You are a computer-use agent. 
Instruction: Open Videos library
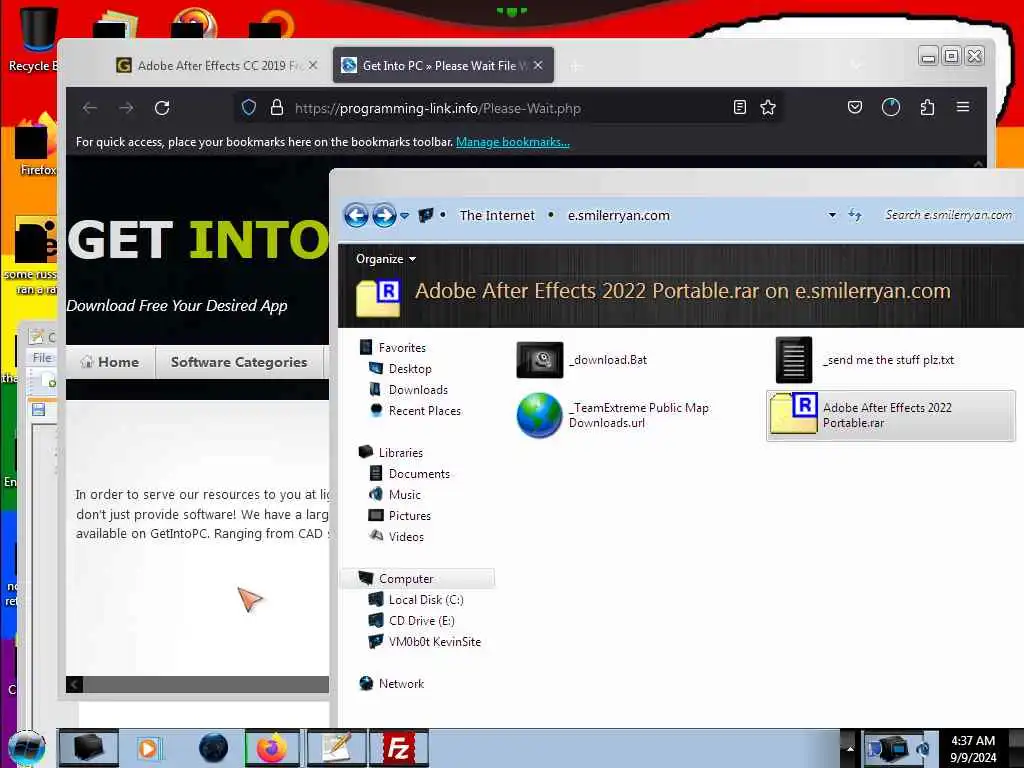point(396,536)
